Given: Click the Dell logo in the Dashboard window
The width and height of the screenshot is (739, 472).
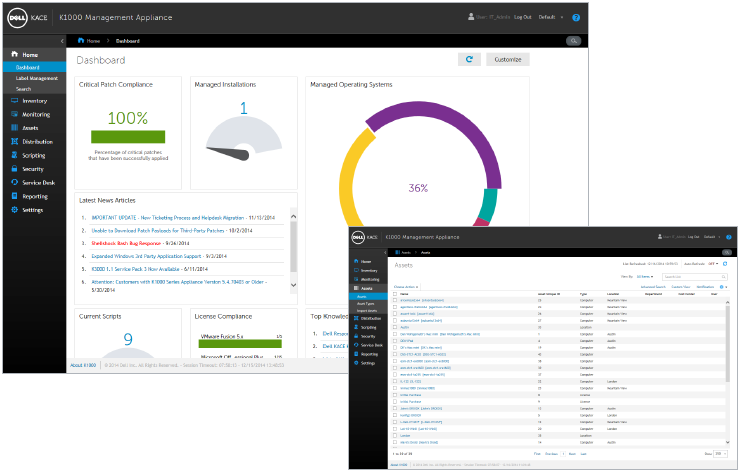Looking at the screenshot, I should click(x=17, y=18).
